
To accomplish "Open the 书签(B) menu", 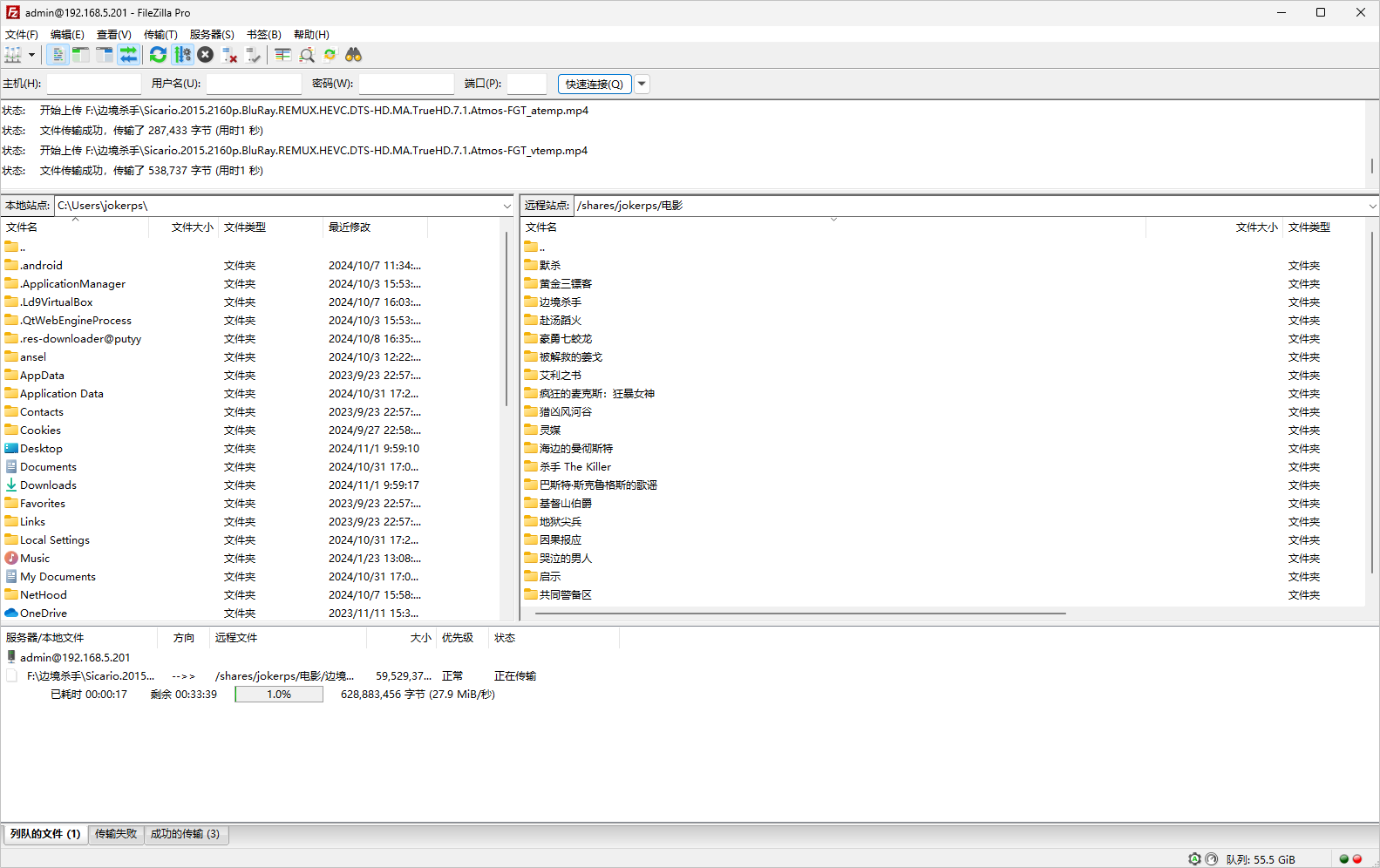I will click(x=264, y=35).
